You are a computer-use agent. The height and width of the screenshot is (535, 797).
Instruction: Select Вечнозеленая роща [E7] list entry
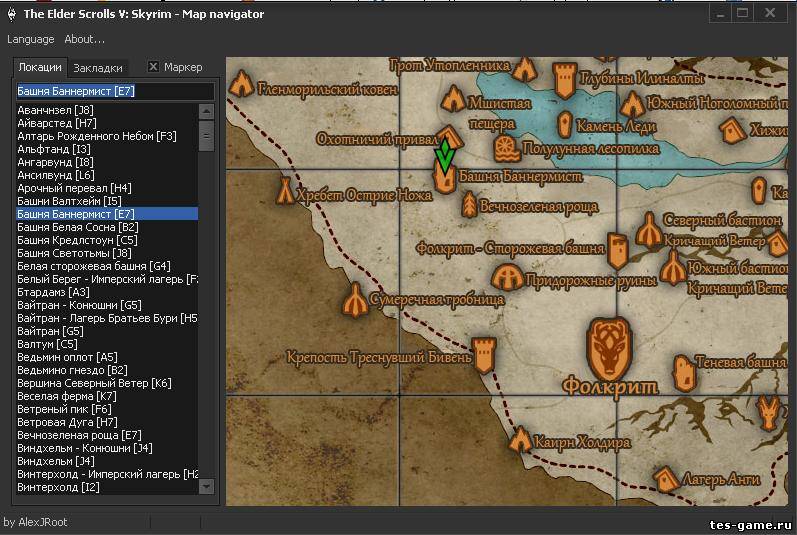click(x=107, y=435)
